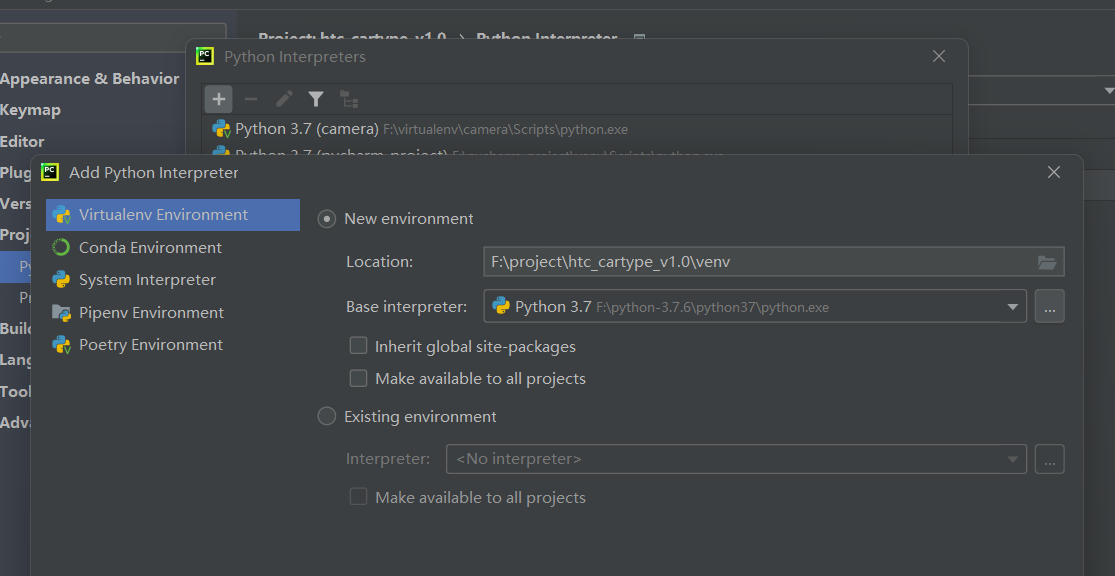Add a new interpreter using the plus icon
The height and width of the screenshot is (576, 1115).
pos(218,99)
